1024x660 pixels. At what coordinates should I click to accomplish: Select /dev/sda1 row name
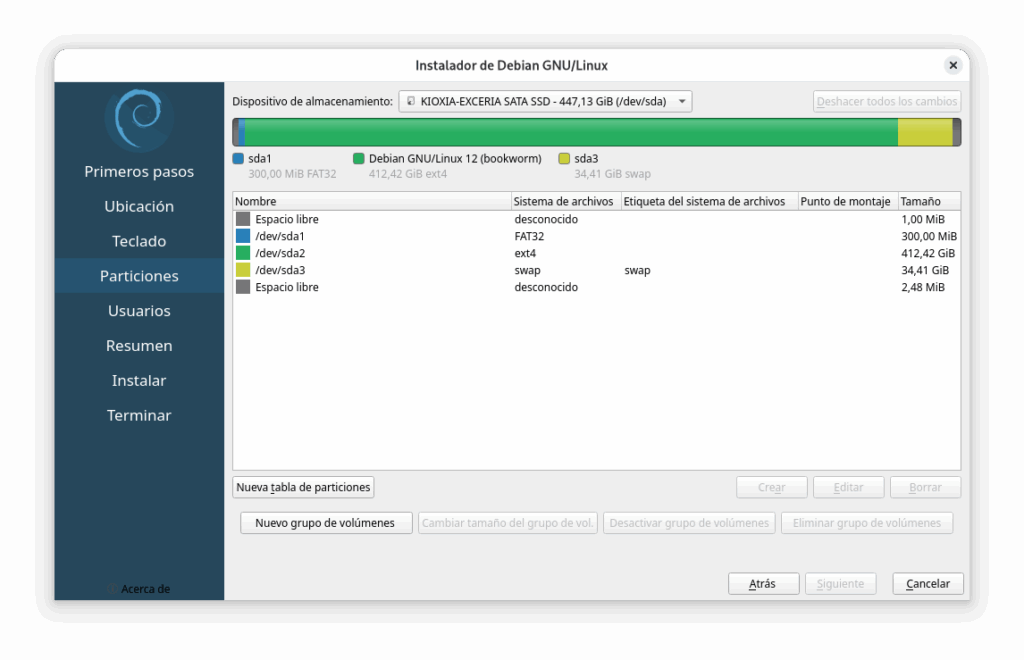280,236
